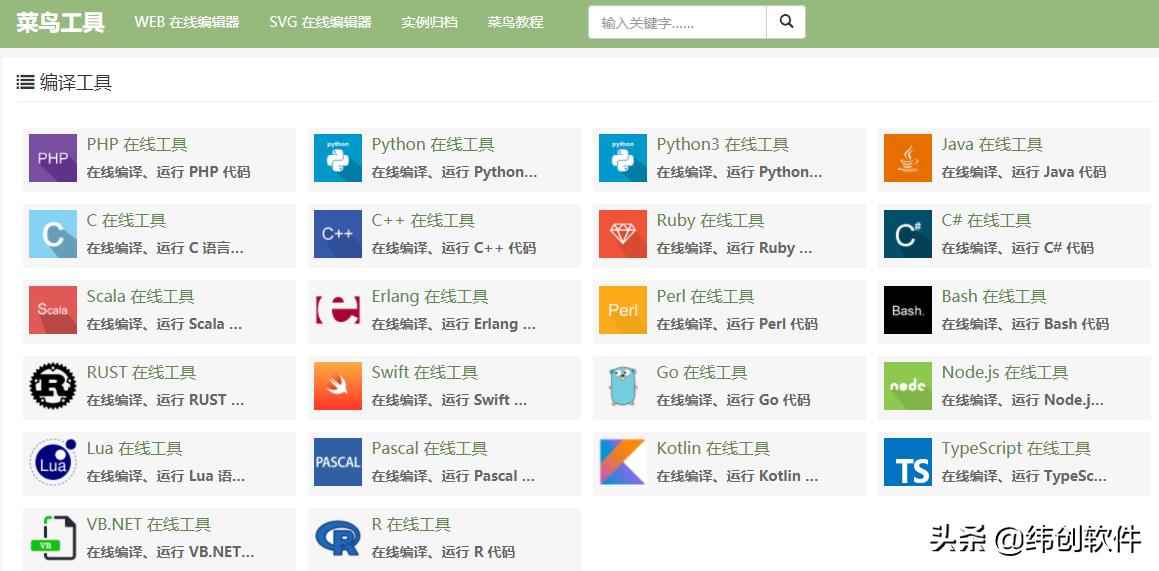
Task: Open the Bash 在线工具 link
Action: click(994, 297)
